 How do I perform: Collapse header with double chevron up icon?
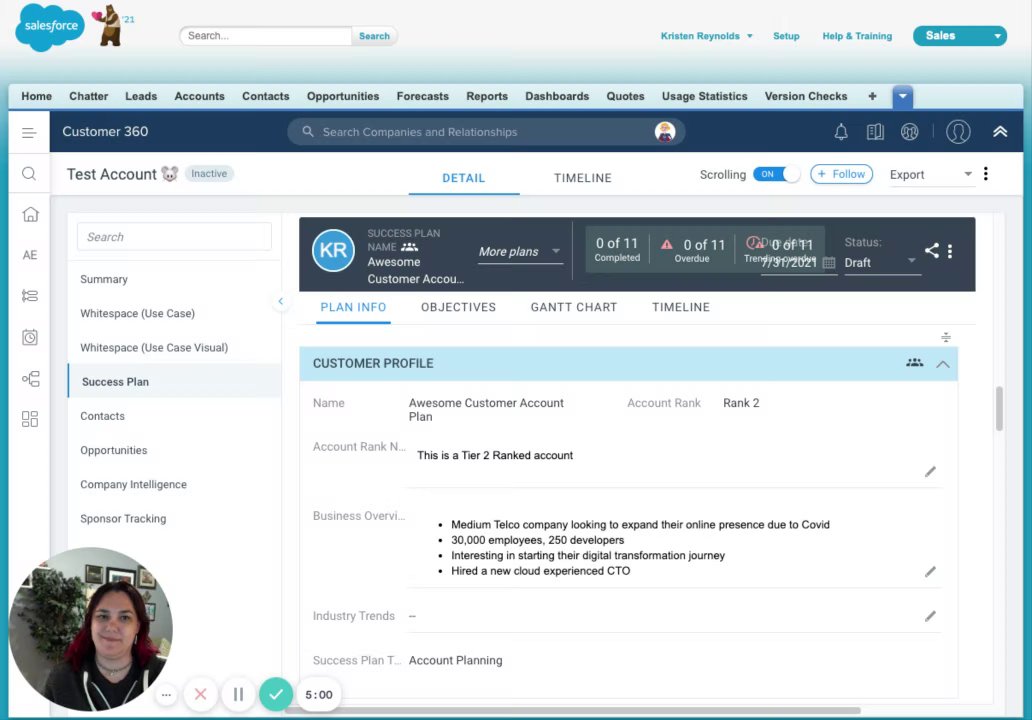(1000, 132)
